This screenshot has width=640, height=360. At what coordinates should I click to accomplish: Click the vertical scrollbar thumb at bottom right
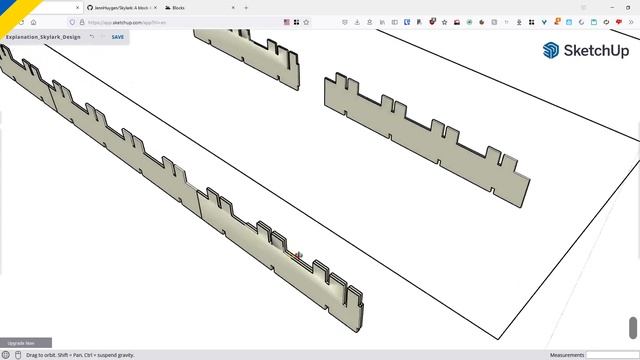click(x=633, y=328)
